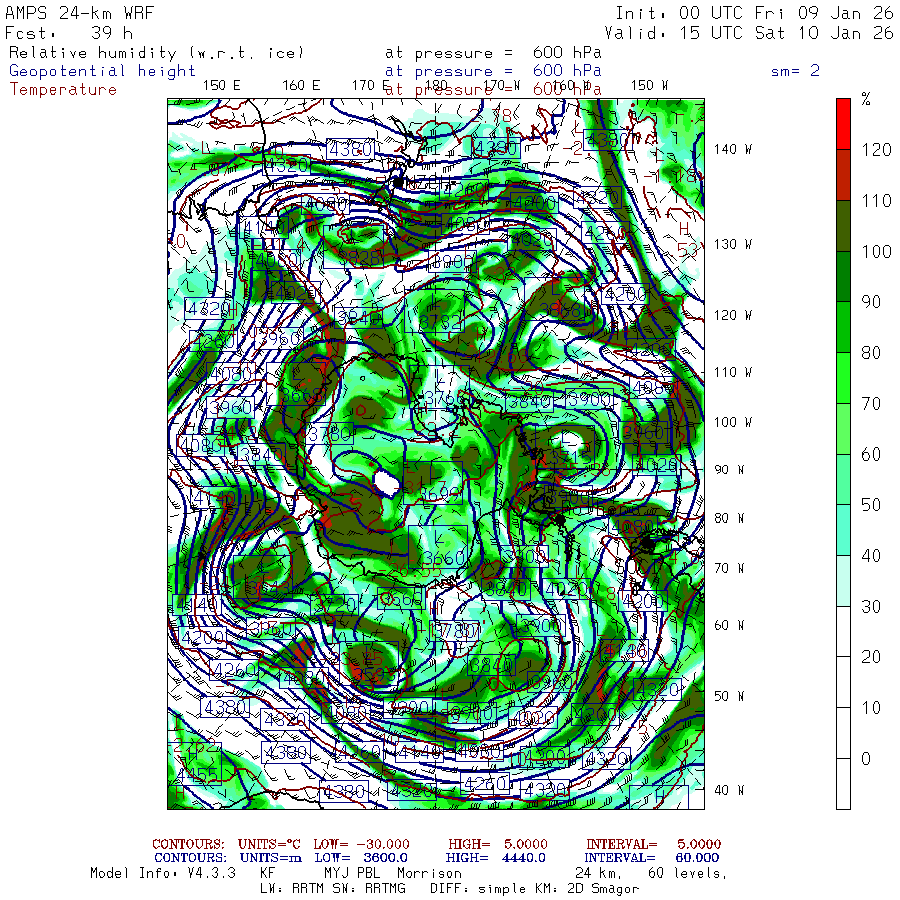
Task: Click the '3828' contour label on the map
Action: tap(359, 257)
